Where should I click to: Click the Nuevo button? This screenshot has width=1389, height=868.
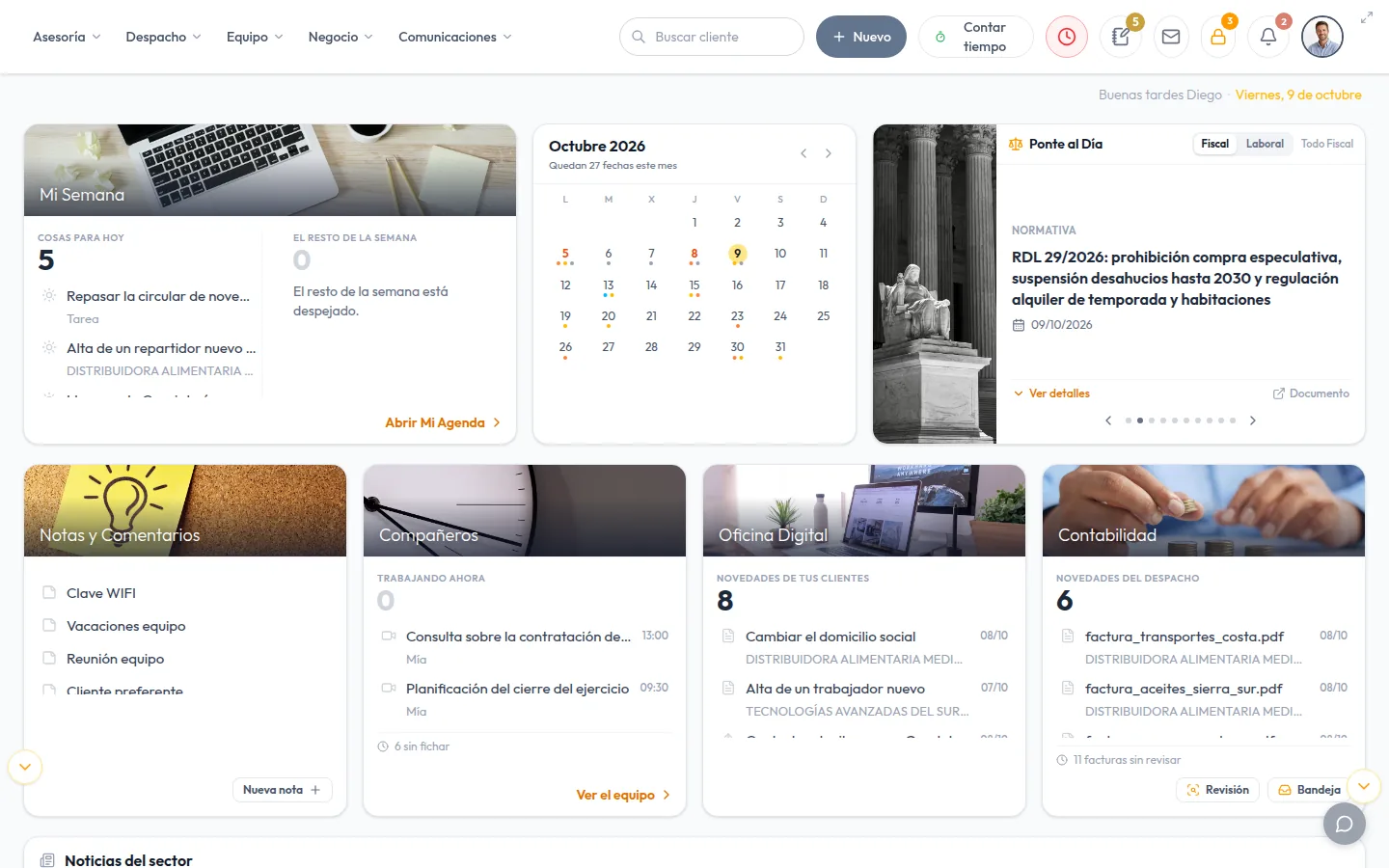tap(861, 37)
